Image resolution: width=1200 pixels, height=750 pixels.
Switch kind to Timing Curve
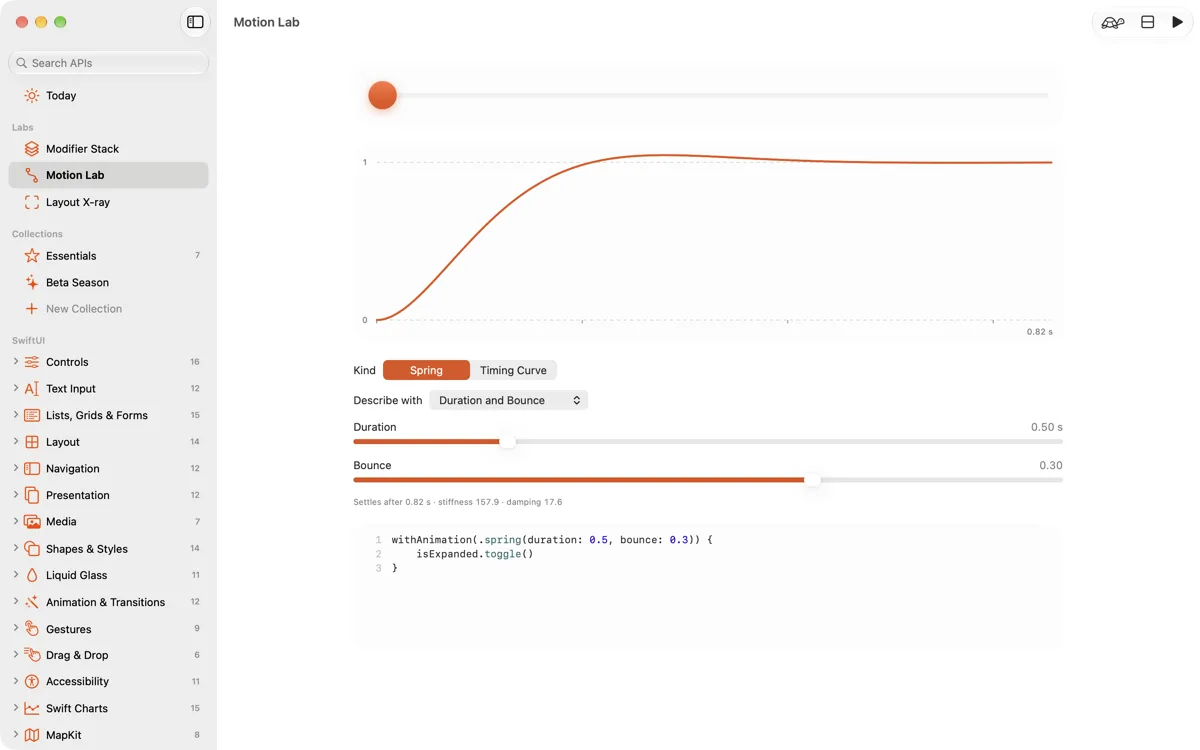[513, 370]
